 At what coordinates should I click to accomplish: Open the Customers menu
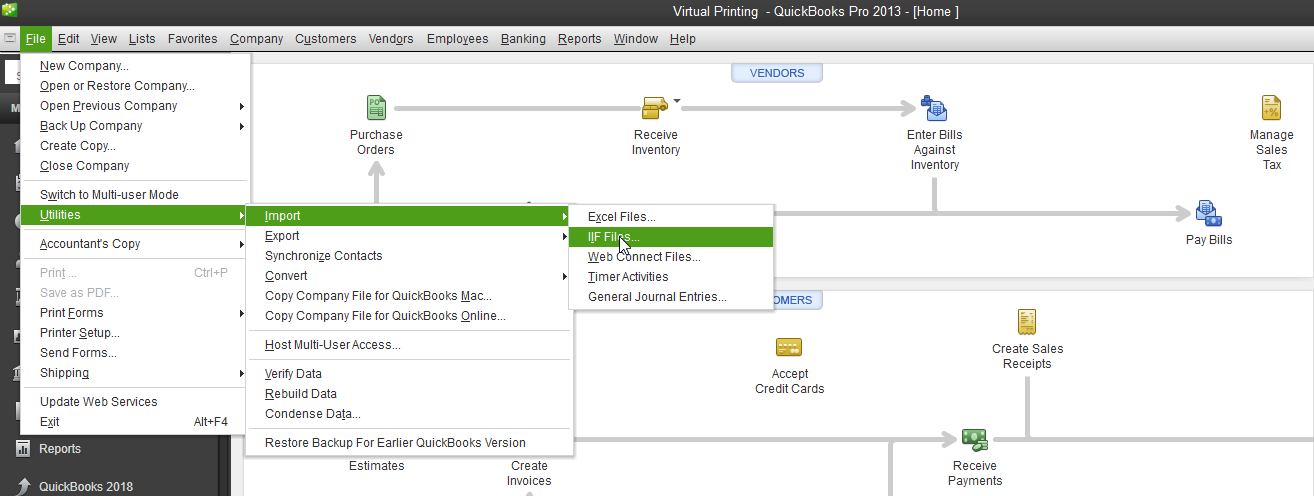coord(325,39)
